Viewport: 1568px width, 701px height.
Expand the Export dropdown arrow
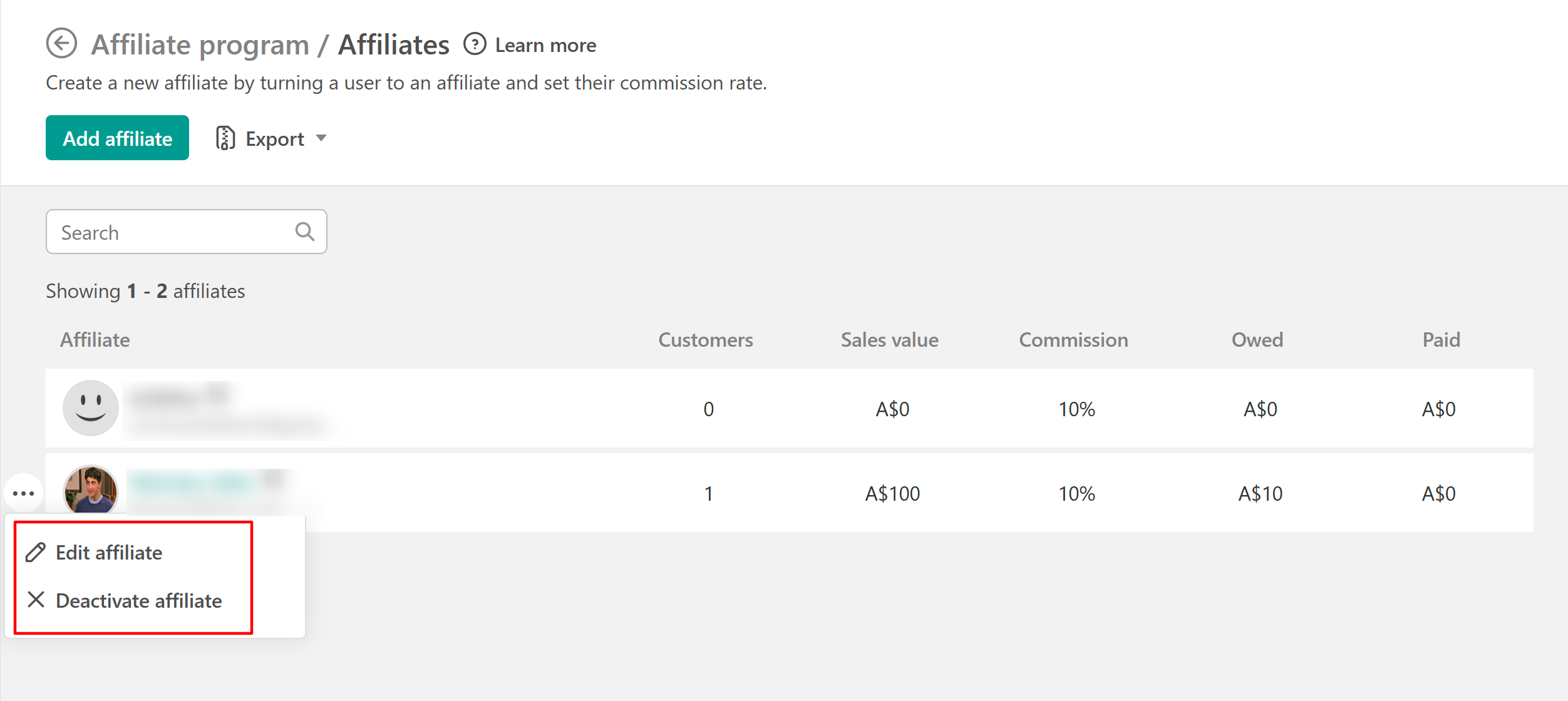tap(321, 138)
